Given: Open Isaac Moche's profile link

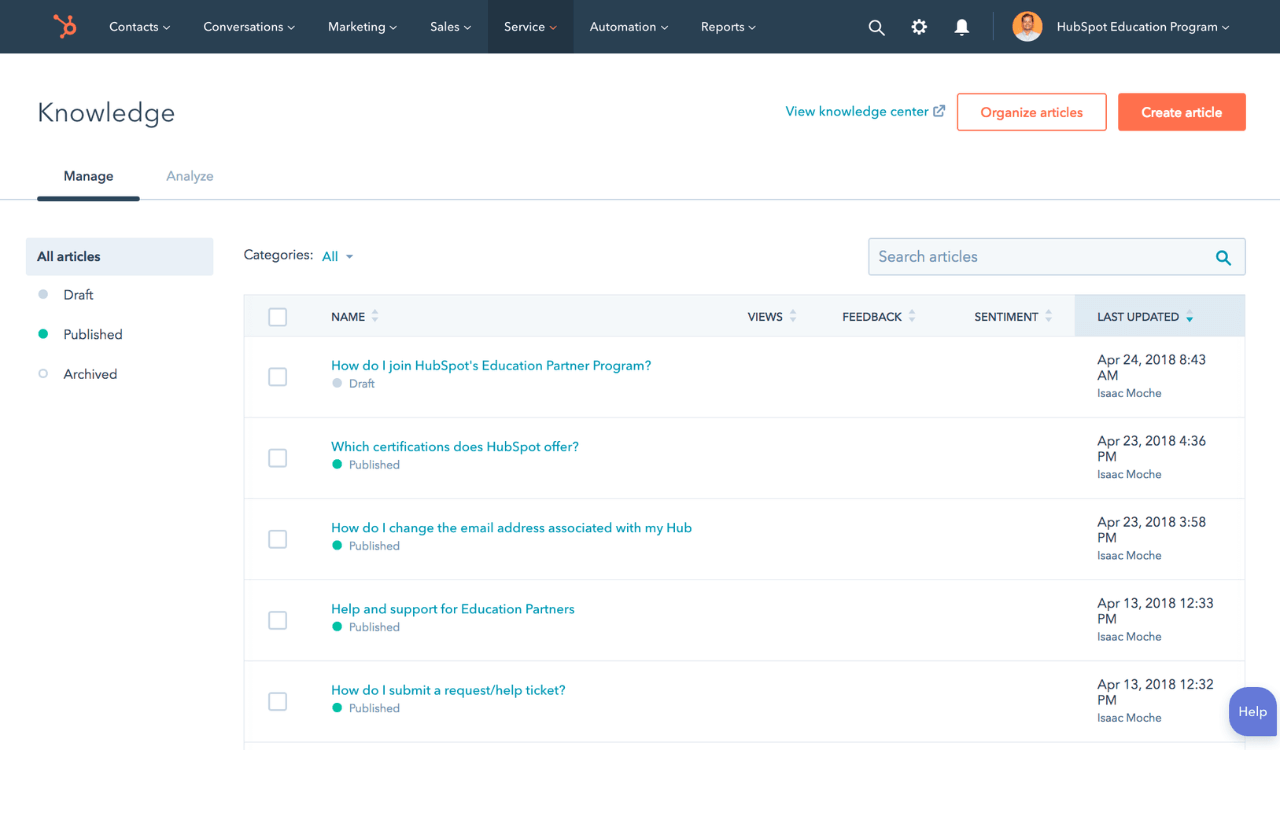Looking at the screenshot, I should [x=1129, y=393].
